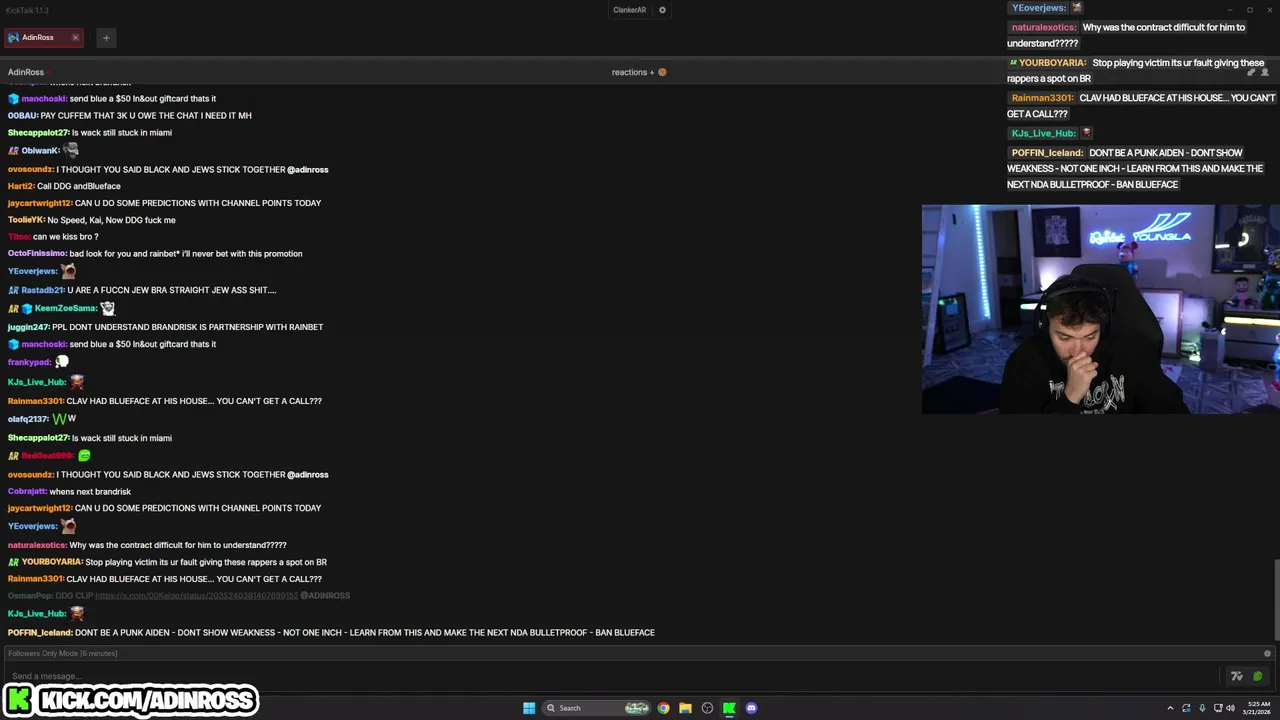Click username olafq2137
1280x720 pixels.
(x=28, y=419)
